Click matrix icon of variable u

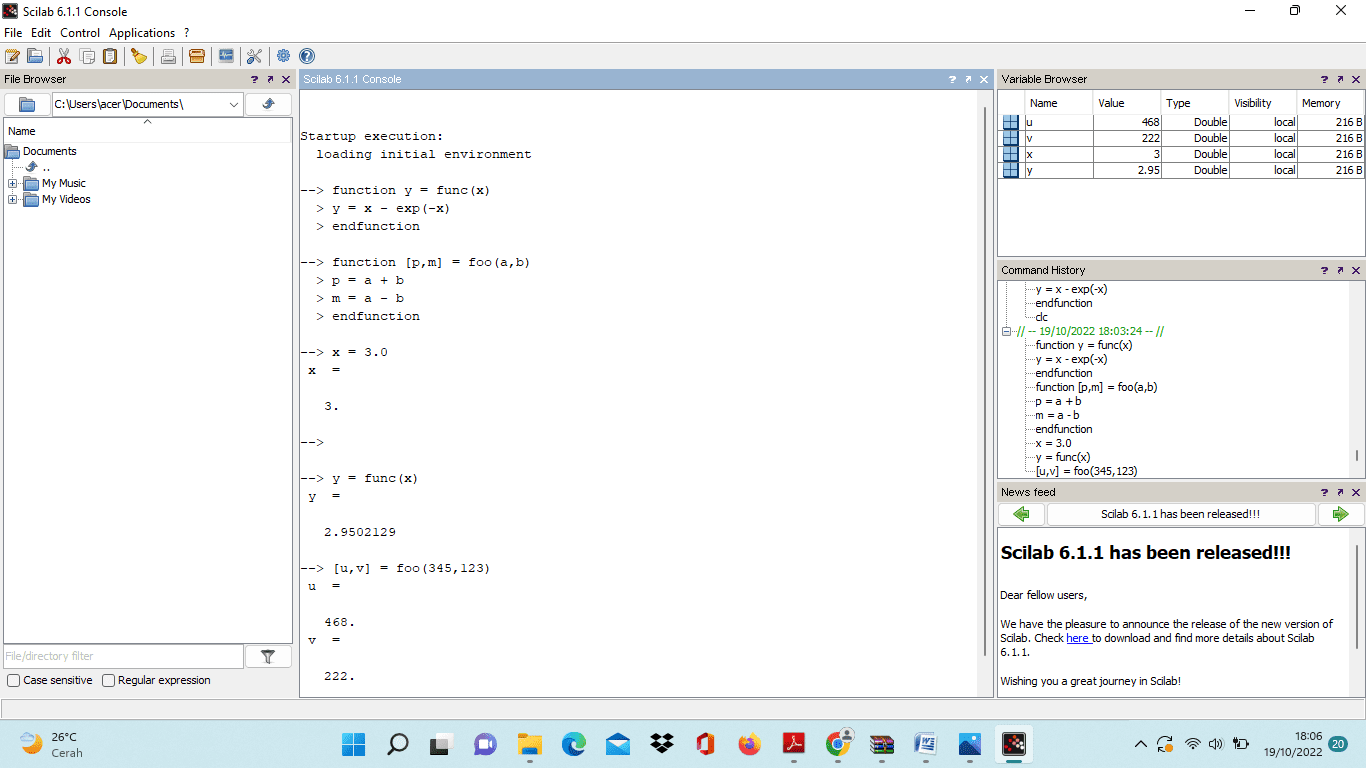(1010, 122)
